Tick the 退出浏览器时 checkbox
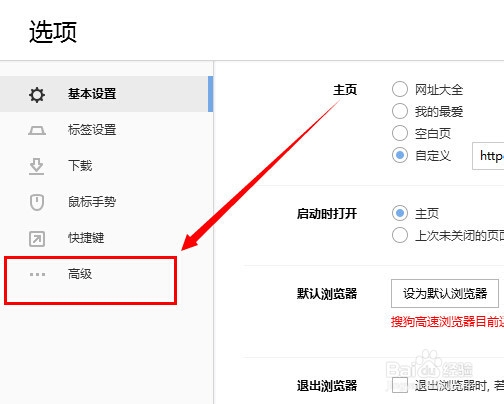 coord(400,385)
